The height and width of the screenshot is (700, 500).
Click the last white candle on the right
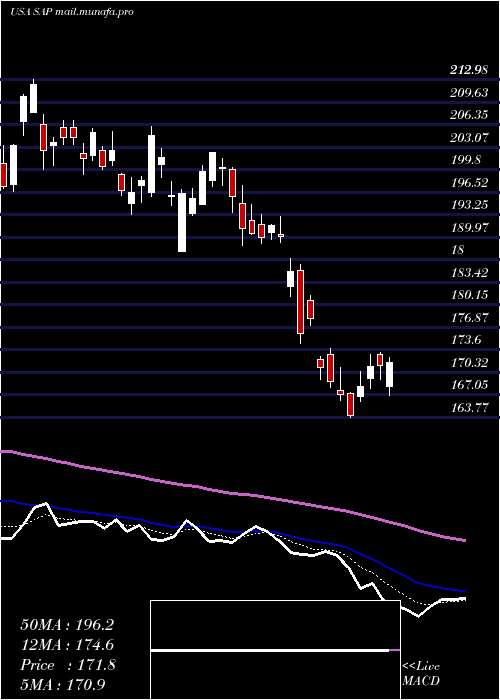(x=390, y=375)
